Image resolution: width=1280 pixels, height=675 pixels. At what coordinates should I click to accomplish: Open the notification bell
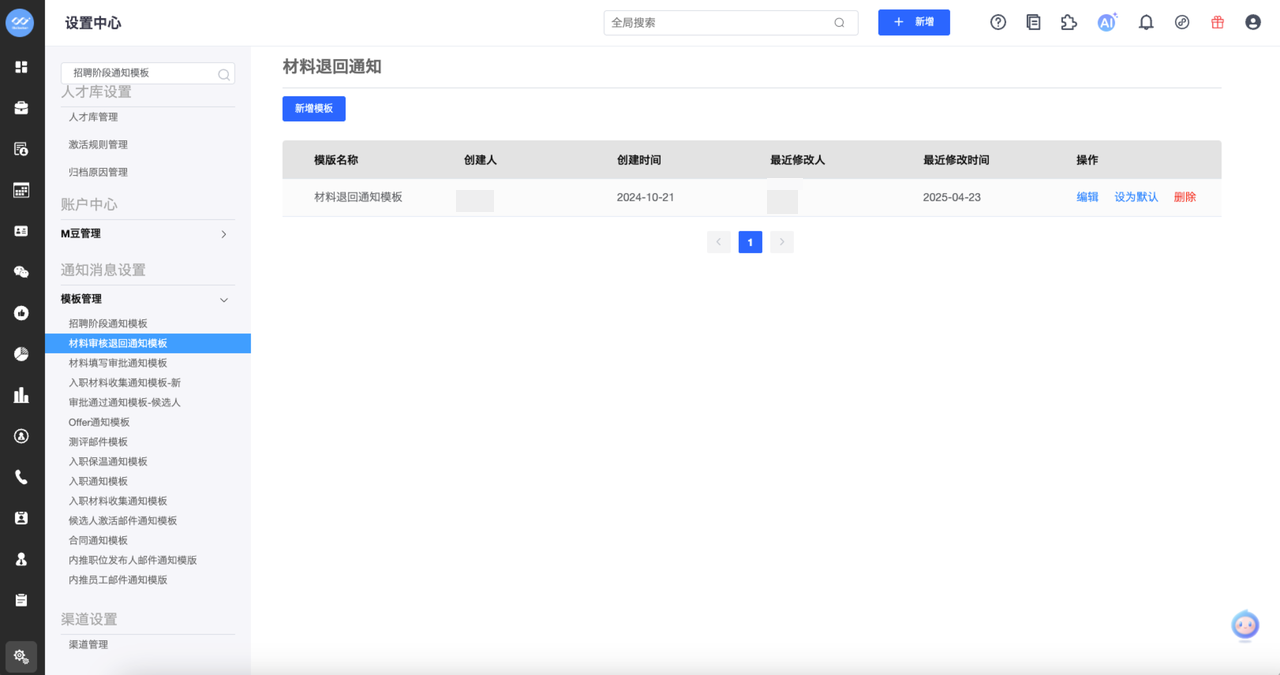pos(1146,22)
